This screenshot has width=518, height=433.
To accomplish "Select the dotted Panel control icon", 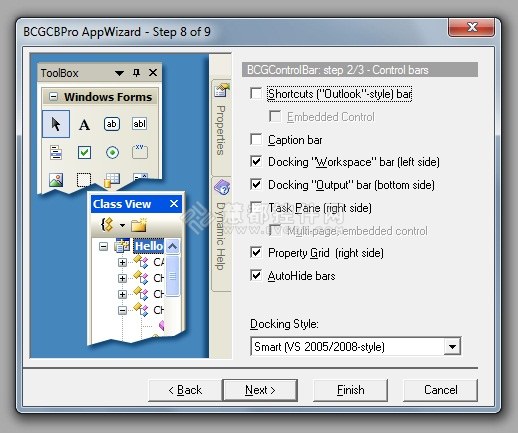I will (x=84, y=180).
